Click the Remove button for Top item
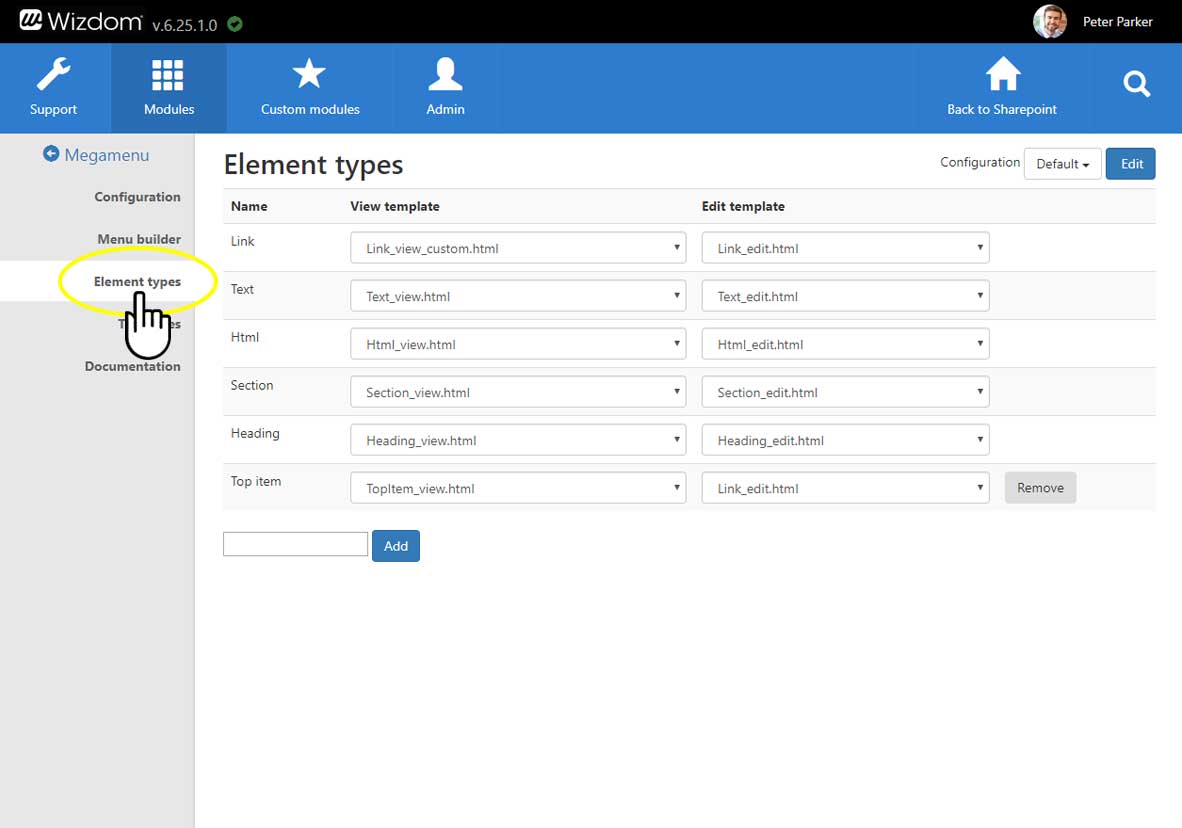Viewport: 1182px width, 828px height. 1040,488
